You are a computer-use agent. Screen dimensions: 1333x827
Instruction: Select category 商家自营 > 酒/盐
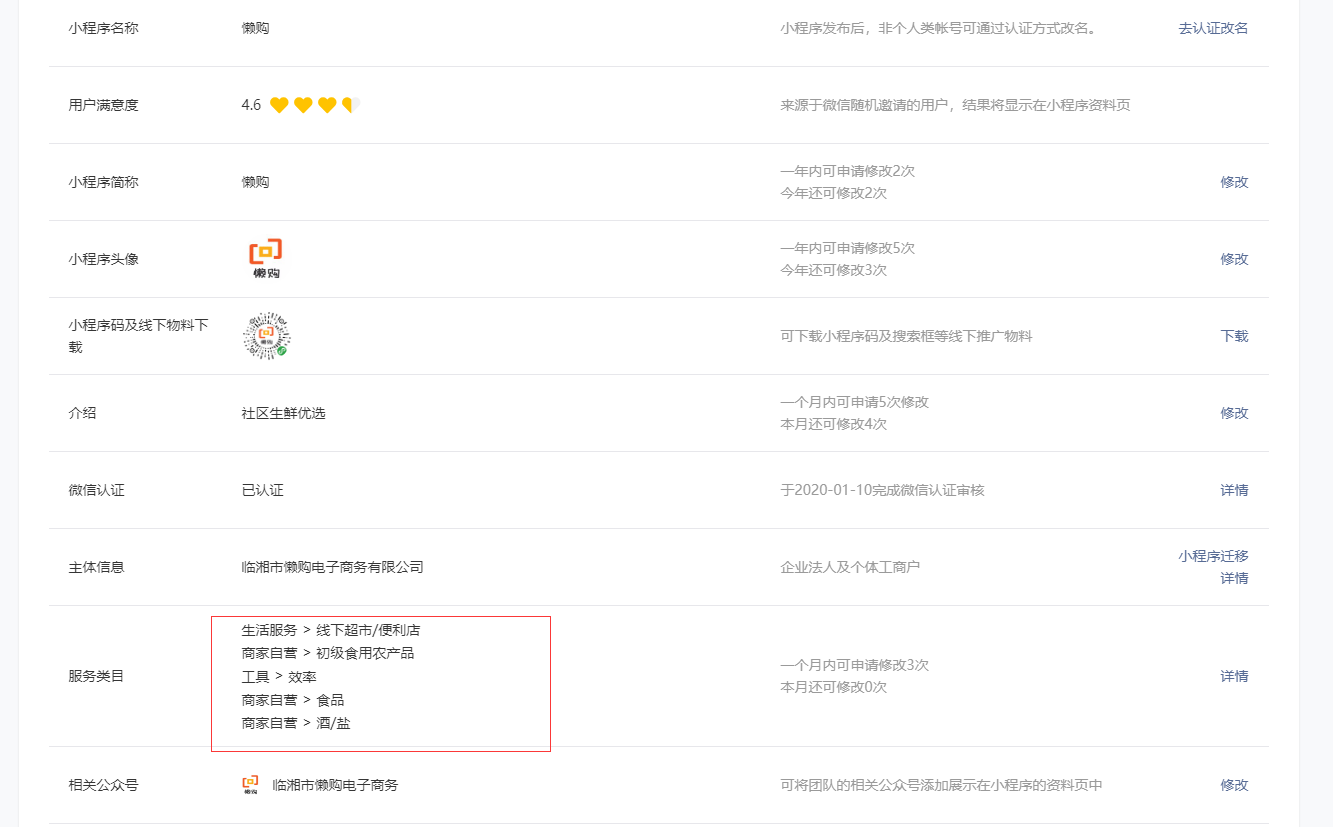coord(295,723)
